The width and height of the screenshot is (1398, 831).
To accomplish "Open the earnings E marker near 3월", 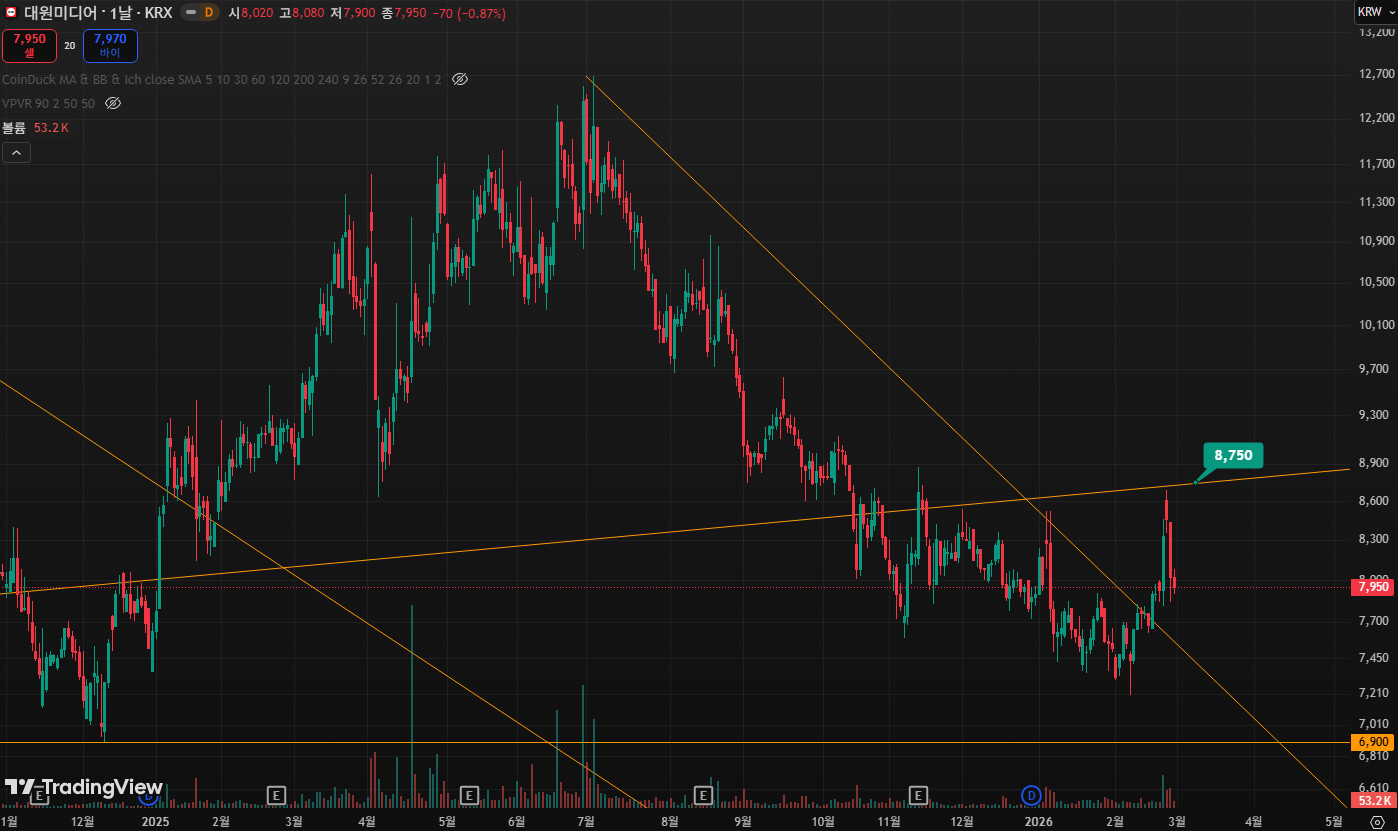I will (x=277, y=795).
